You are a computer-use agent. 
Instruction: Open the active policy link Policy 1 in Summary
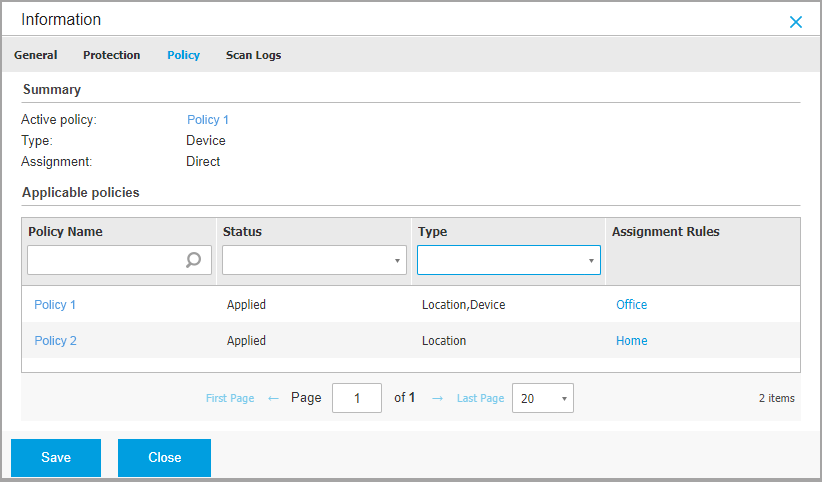pos(208,120)
